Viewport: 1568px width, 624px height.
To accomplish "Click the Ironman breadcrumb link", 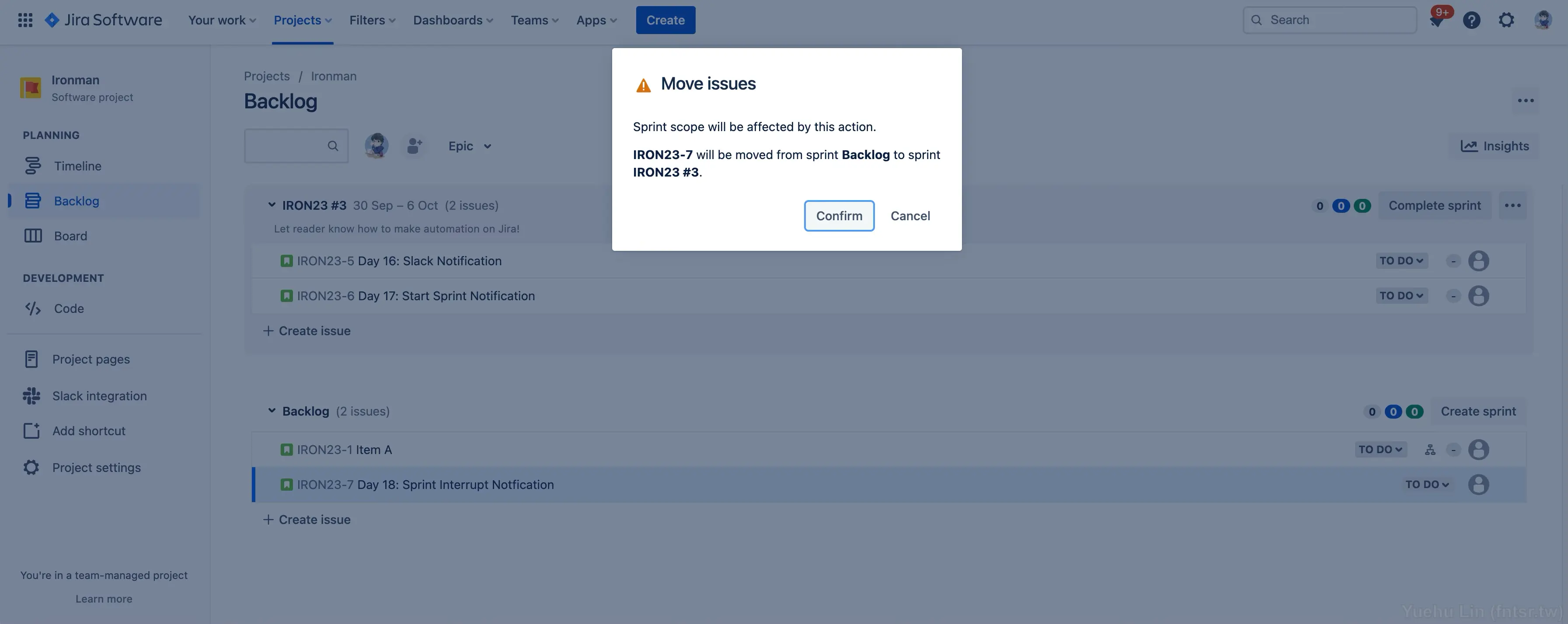I will (334, 76).
